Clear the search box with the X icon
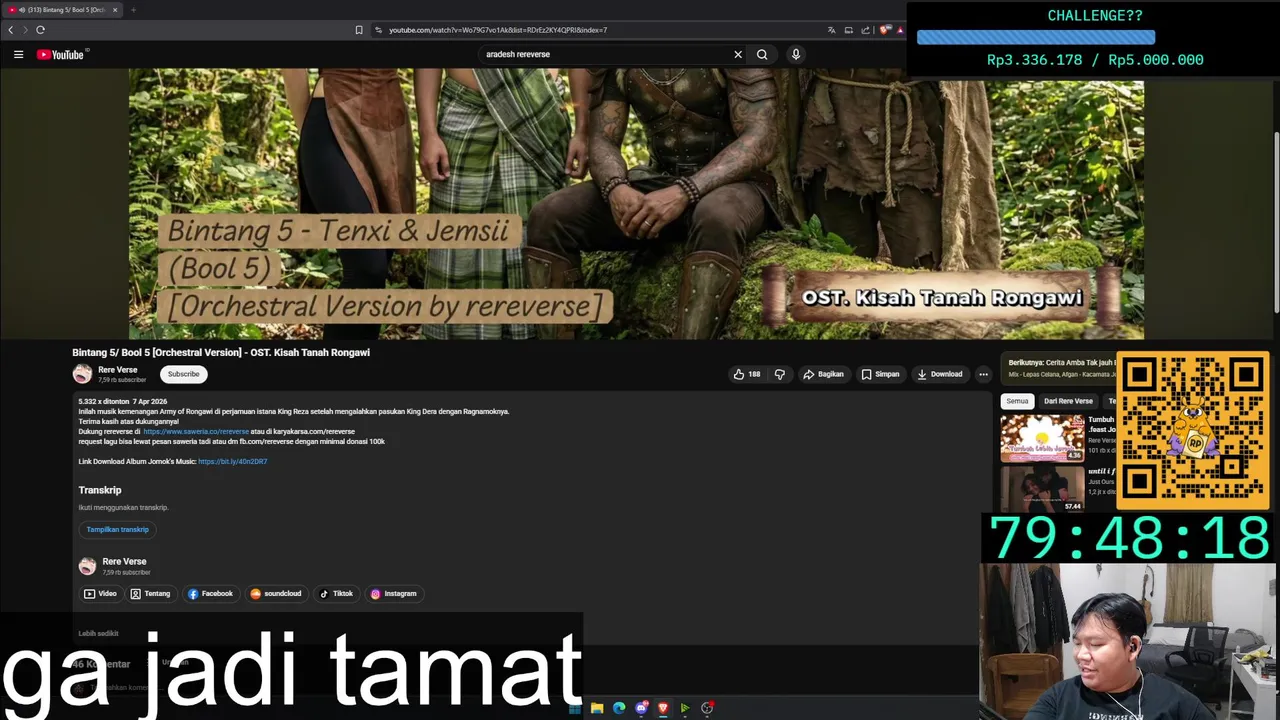 (x=738, y=54)
